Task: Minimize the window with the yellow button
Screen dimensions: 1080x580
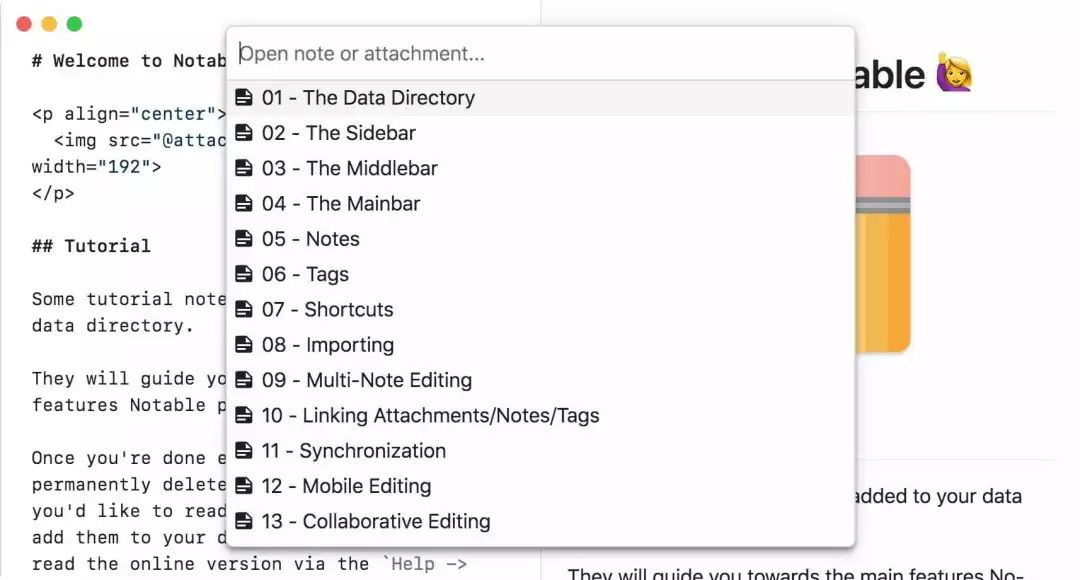Action: 49,24
